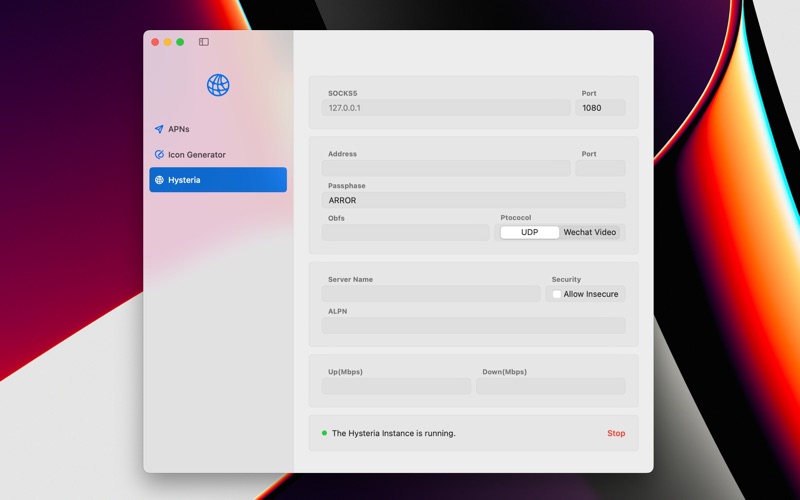Viewport: 800px width, 500px height.
Task: Click the large globe app logo
Action: [x=218, y=85]
